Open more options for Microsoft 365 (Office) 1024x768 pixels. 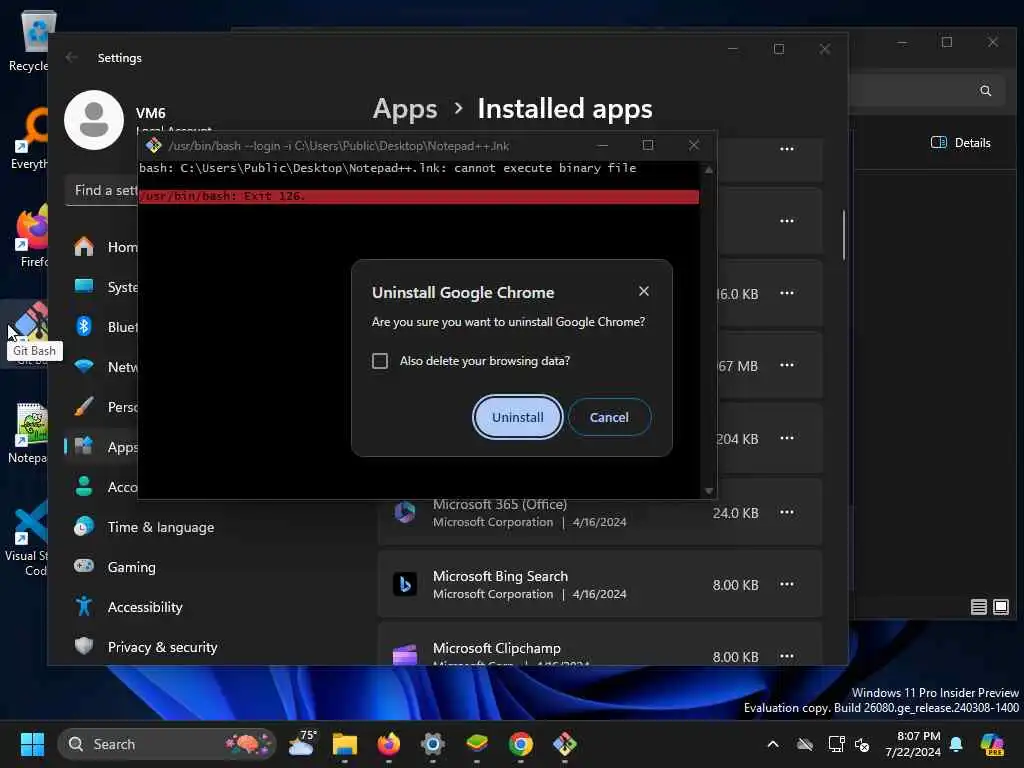click(x=786, y=513)
